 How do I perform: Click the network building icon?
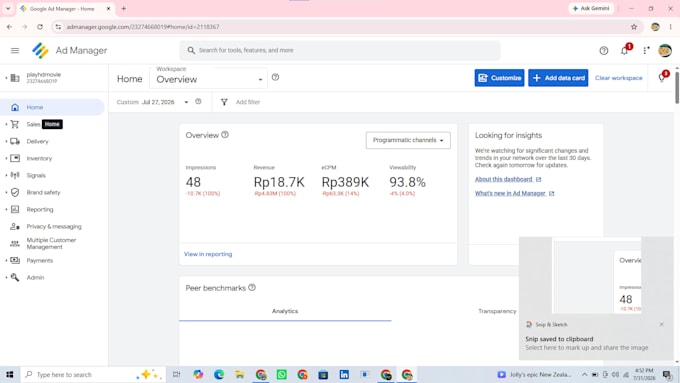pos(15,78)
